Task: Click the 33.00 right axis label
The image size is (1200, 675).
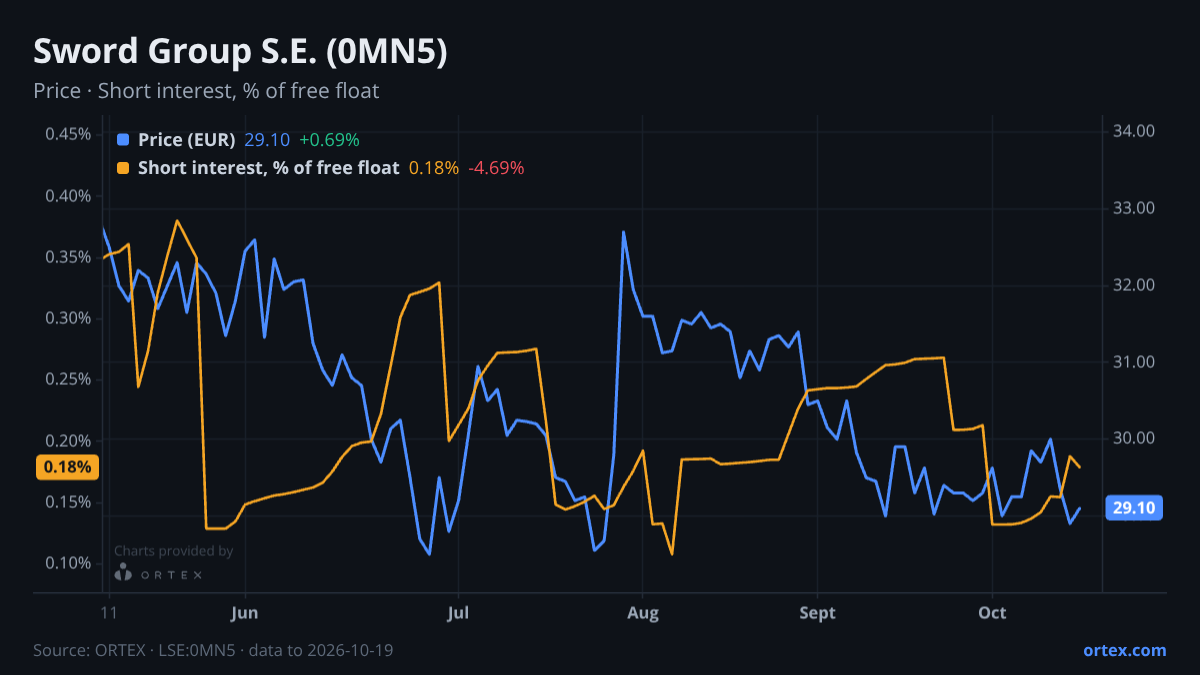Action: tap(1134, 208)
